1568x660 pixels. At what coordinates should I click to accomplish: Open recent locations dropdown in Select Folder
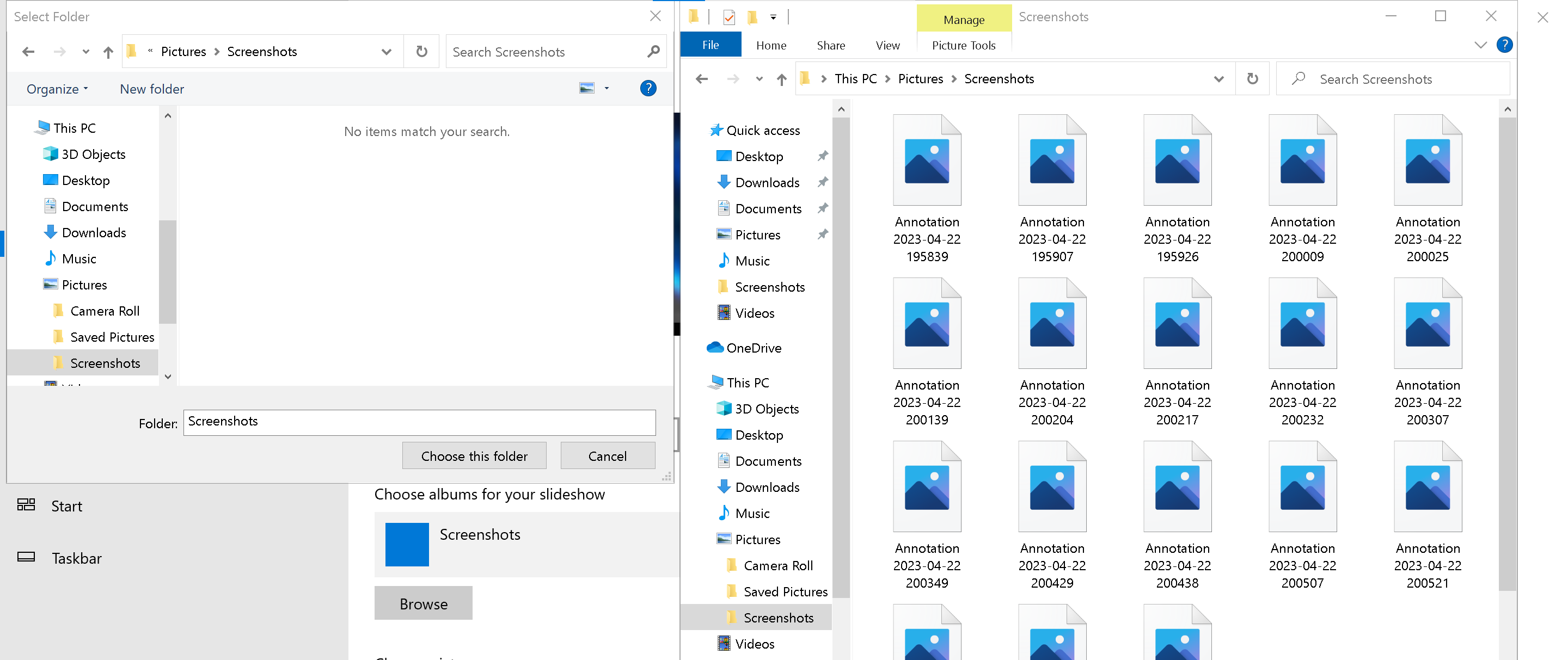click(86, 52)
